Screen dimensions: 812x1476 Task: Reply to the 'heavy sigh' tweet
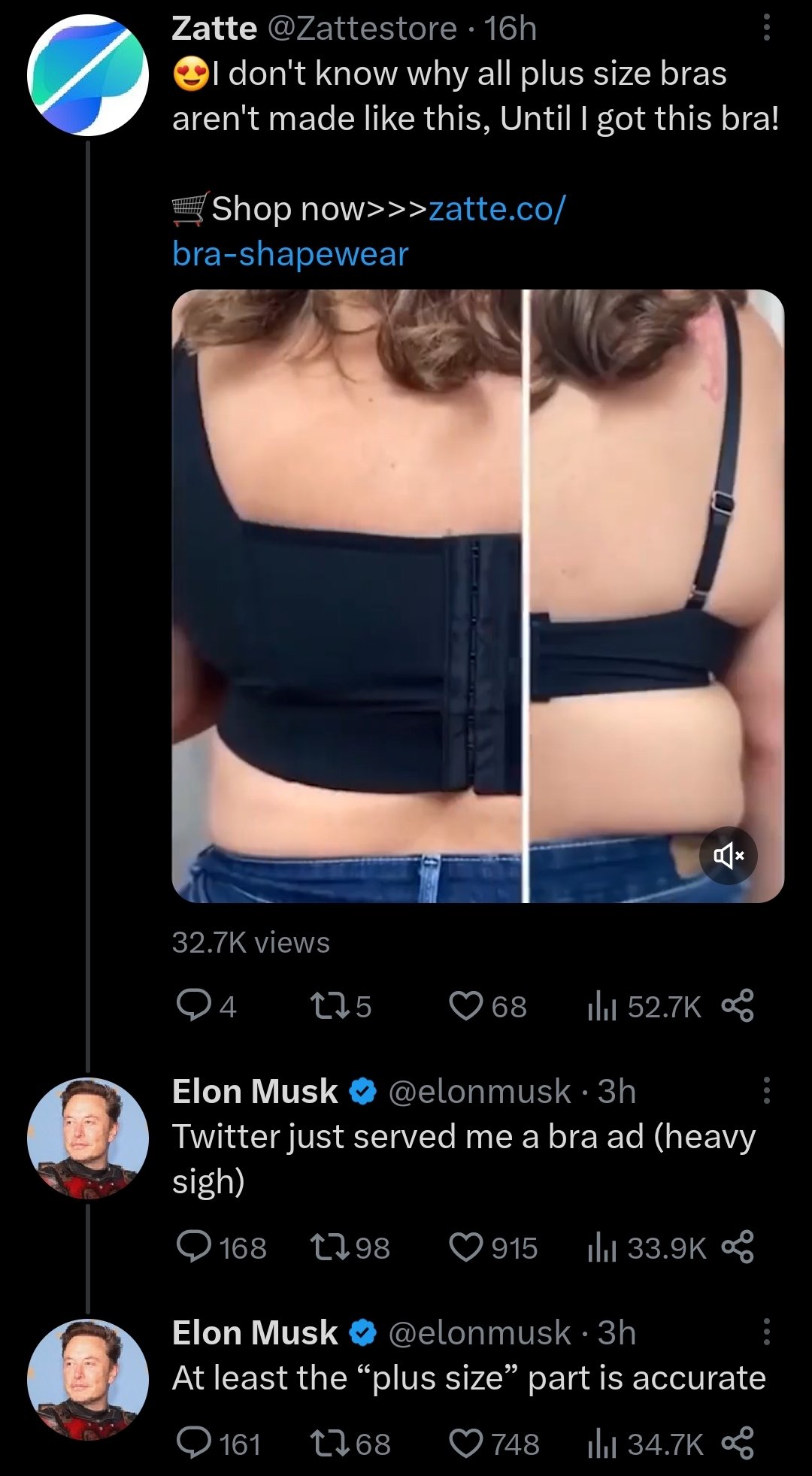coord(193,1247)
